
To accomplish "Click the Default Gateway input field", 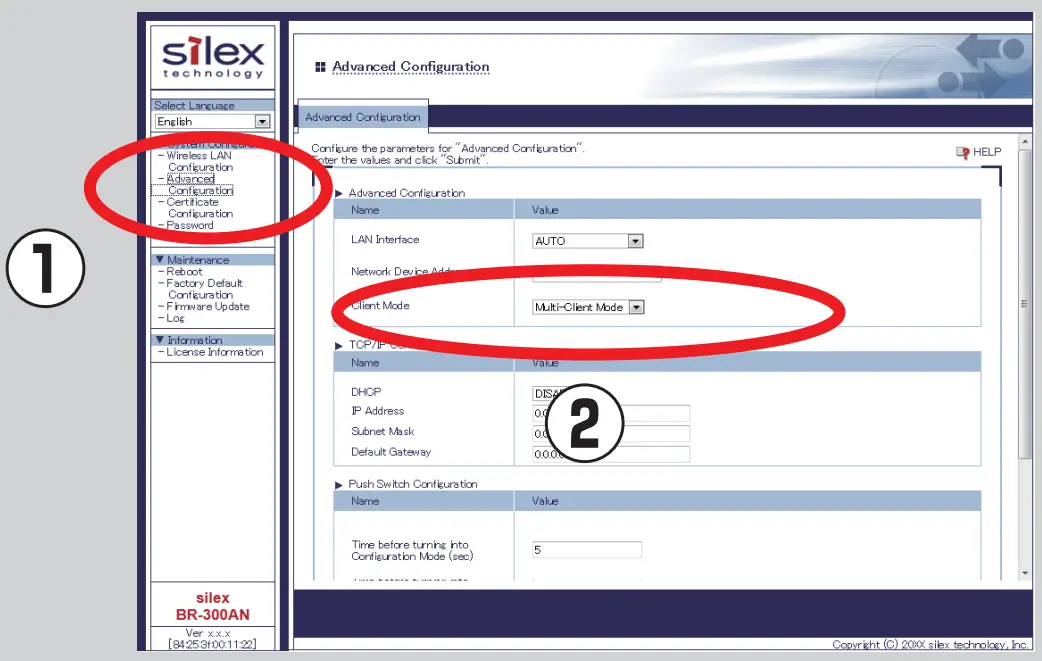I will pyautogui.click(x=611, y=454).
